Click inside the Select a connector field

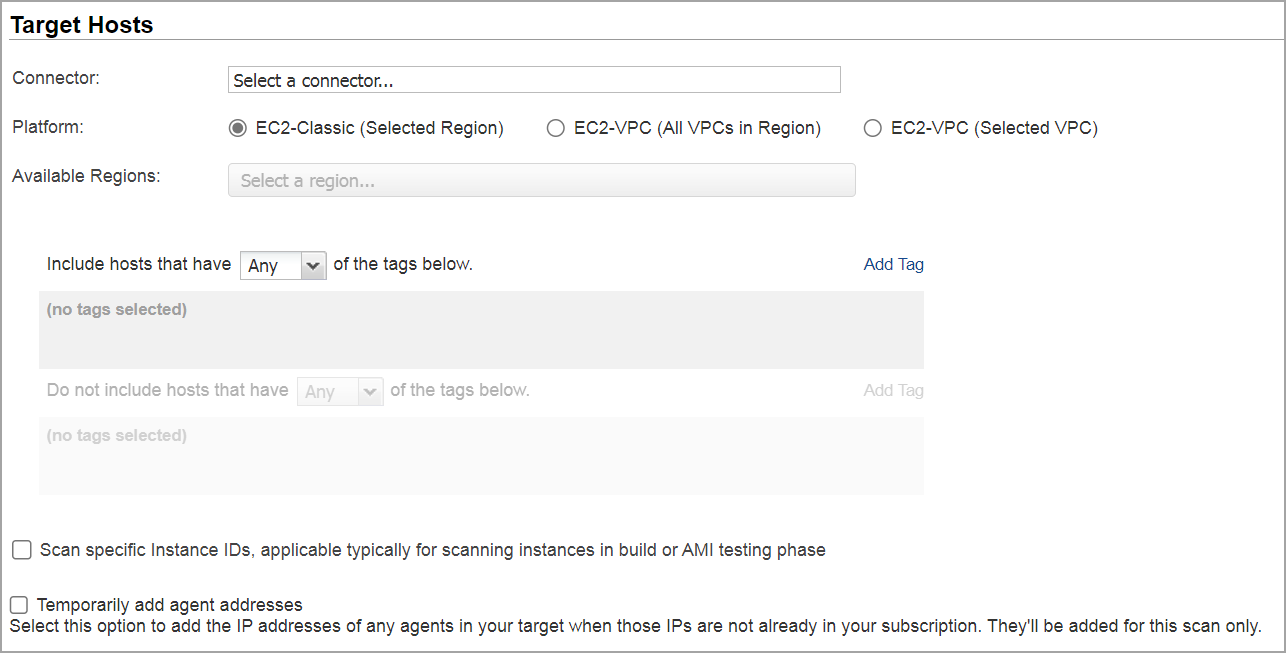click(x=534, y=80)
